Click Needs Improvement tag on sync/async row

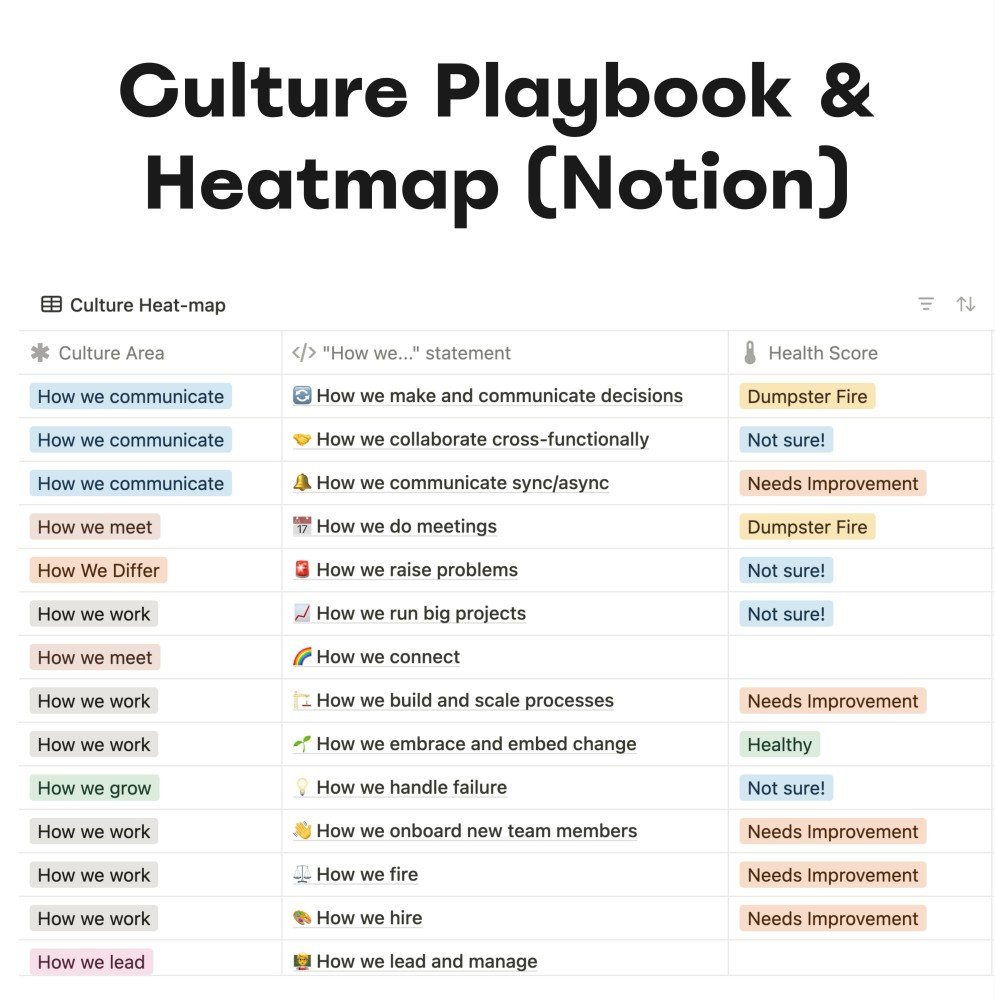point(832,483)
